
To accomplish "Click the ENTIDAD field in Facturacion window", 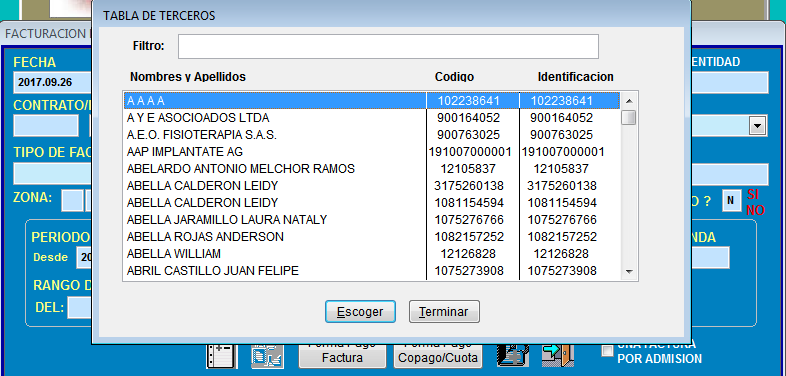I will pos(729,83).
